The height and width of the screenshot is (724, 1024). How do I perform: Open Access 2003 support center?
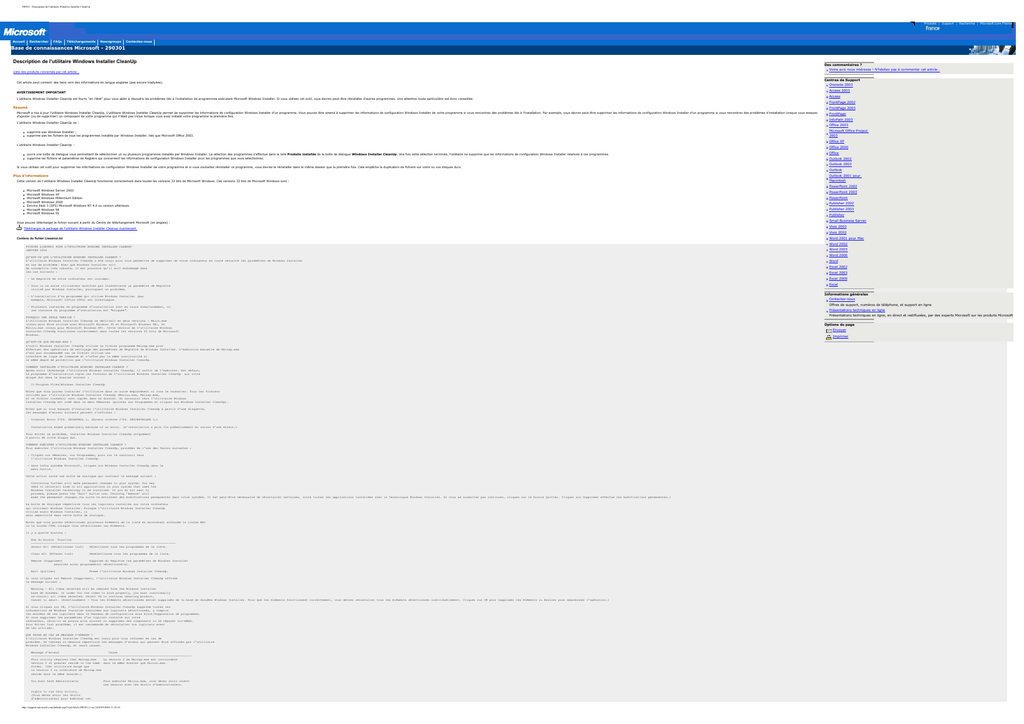click(839, 91)
